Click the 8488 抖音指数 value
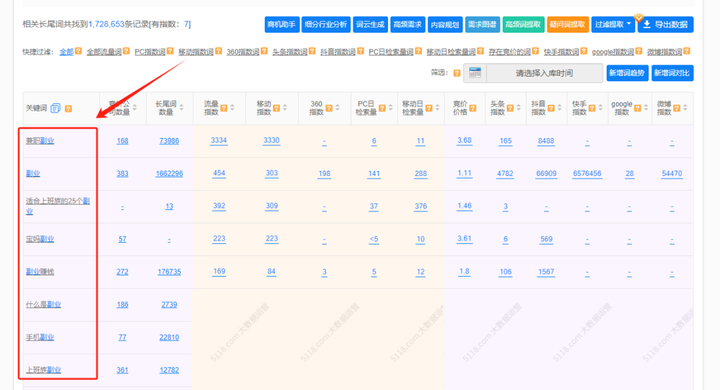 [546, 141]
